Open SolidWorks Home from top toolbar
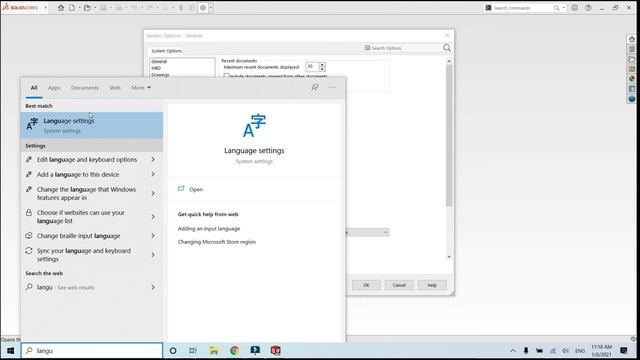The width and height of the screenshot is (640, 360). pos(61,8)
